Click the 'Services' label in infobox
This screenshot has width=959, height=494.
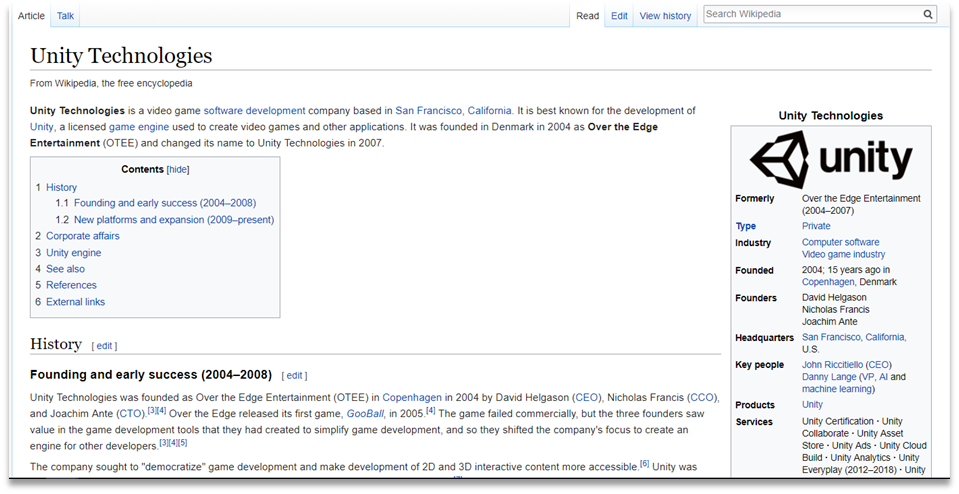(754, 422)
